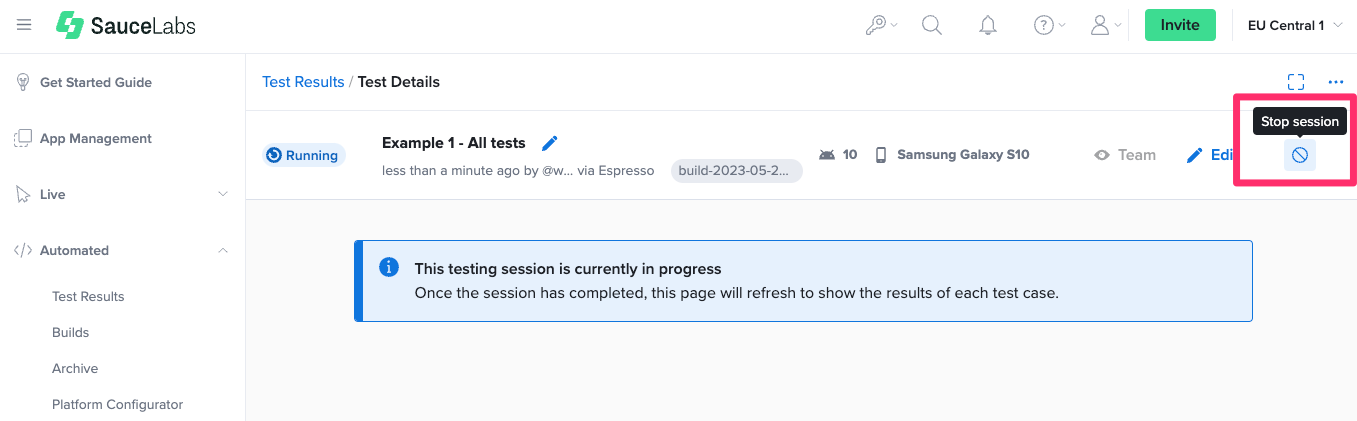Click the pencil icon beside test name
The height and width of the screenshot is (421, 1357).
click(549, 143)
